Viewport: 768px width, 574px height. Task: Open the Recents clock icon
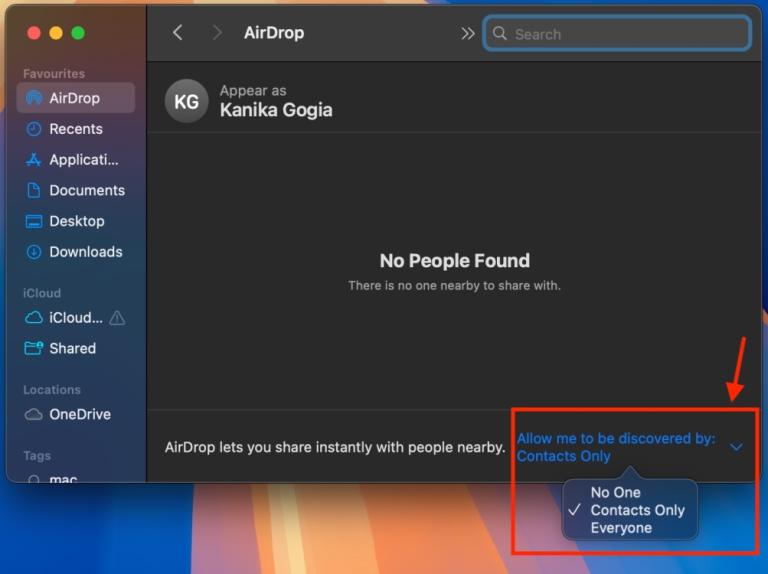(33, 129)
